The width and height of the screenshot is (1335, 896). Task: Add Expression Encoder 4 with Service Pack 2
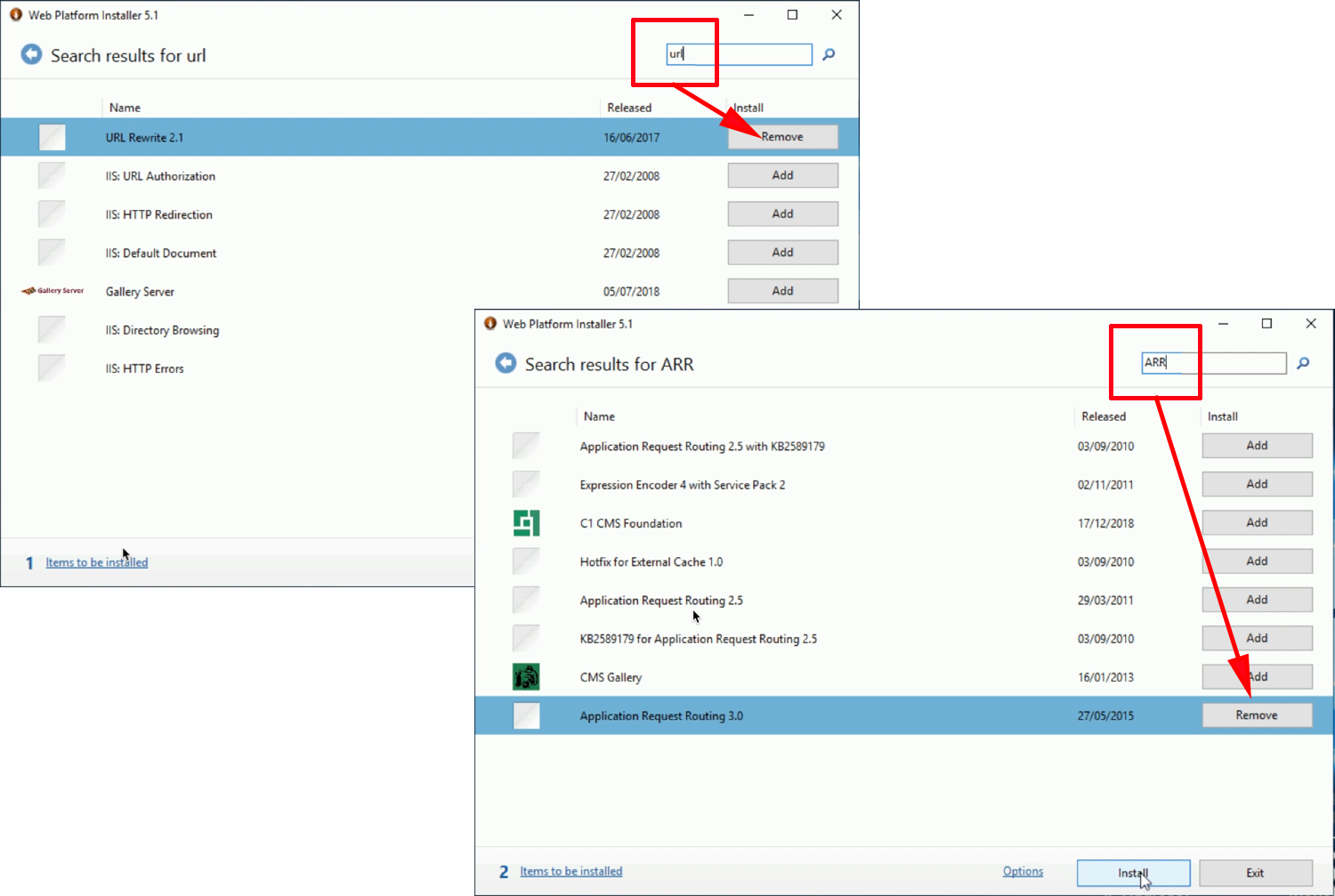(x=1257, y=484)
